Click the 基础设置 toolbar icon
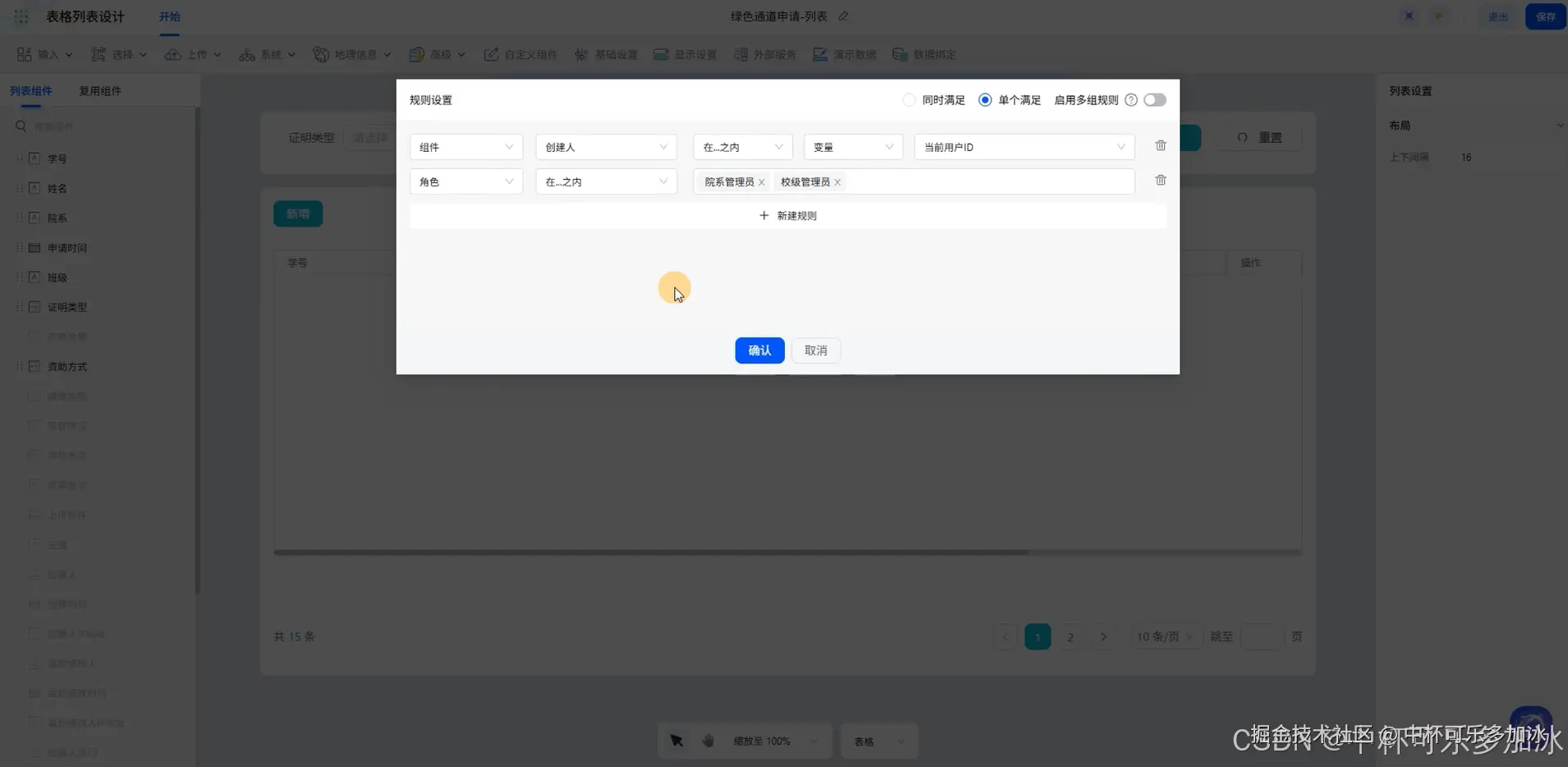1568x767 pixels. coord(606,54)
